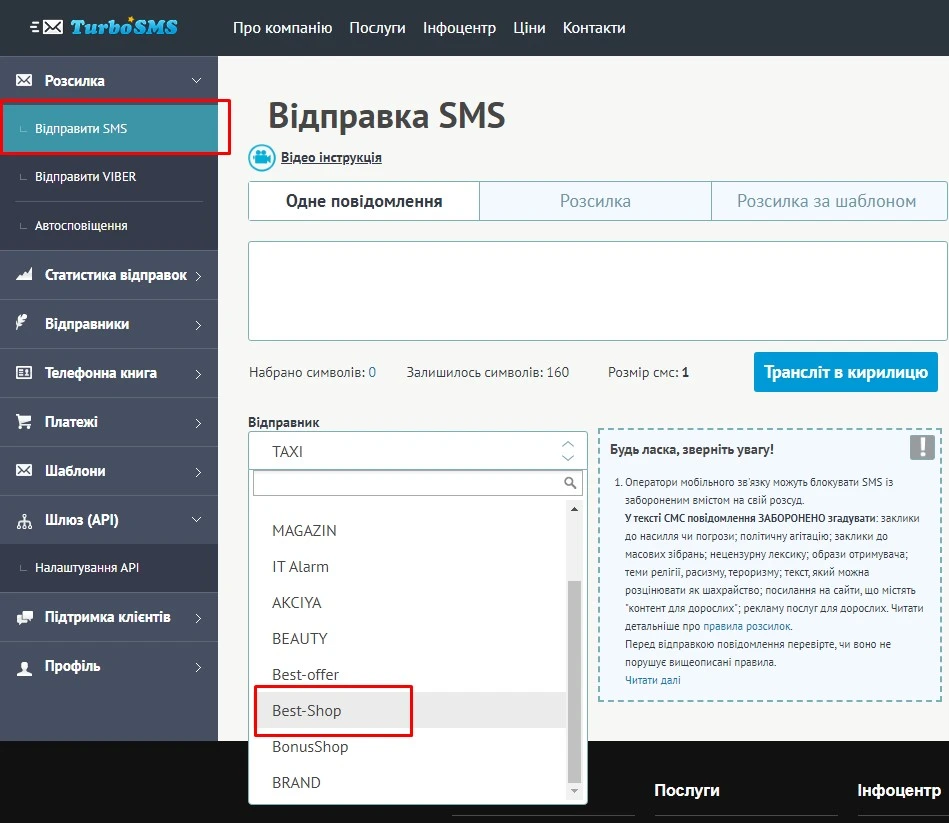949x823 pixels.
Task: Select Best-Shop from sender list
Action: 307,710
